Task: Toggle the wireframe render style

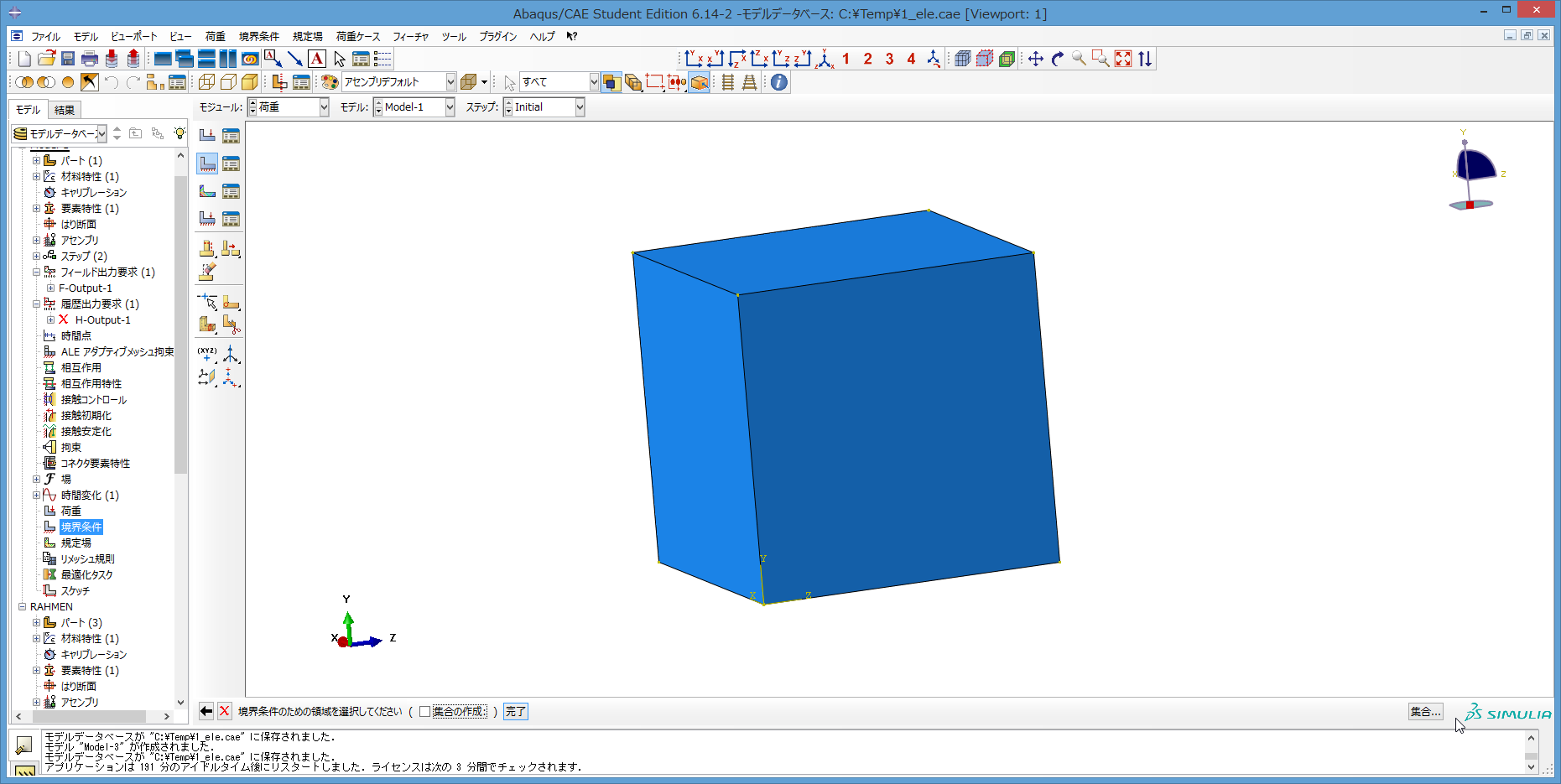Action: click(206, 82)
